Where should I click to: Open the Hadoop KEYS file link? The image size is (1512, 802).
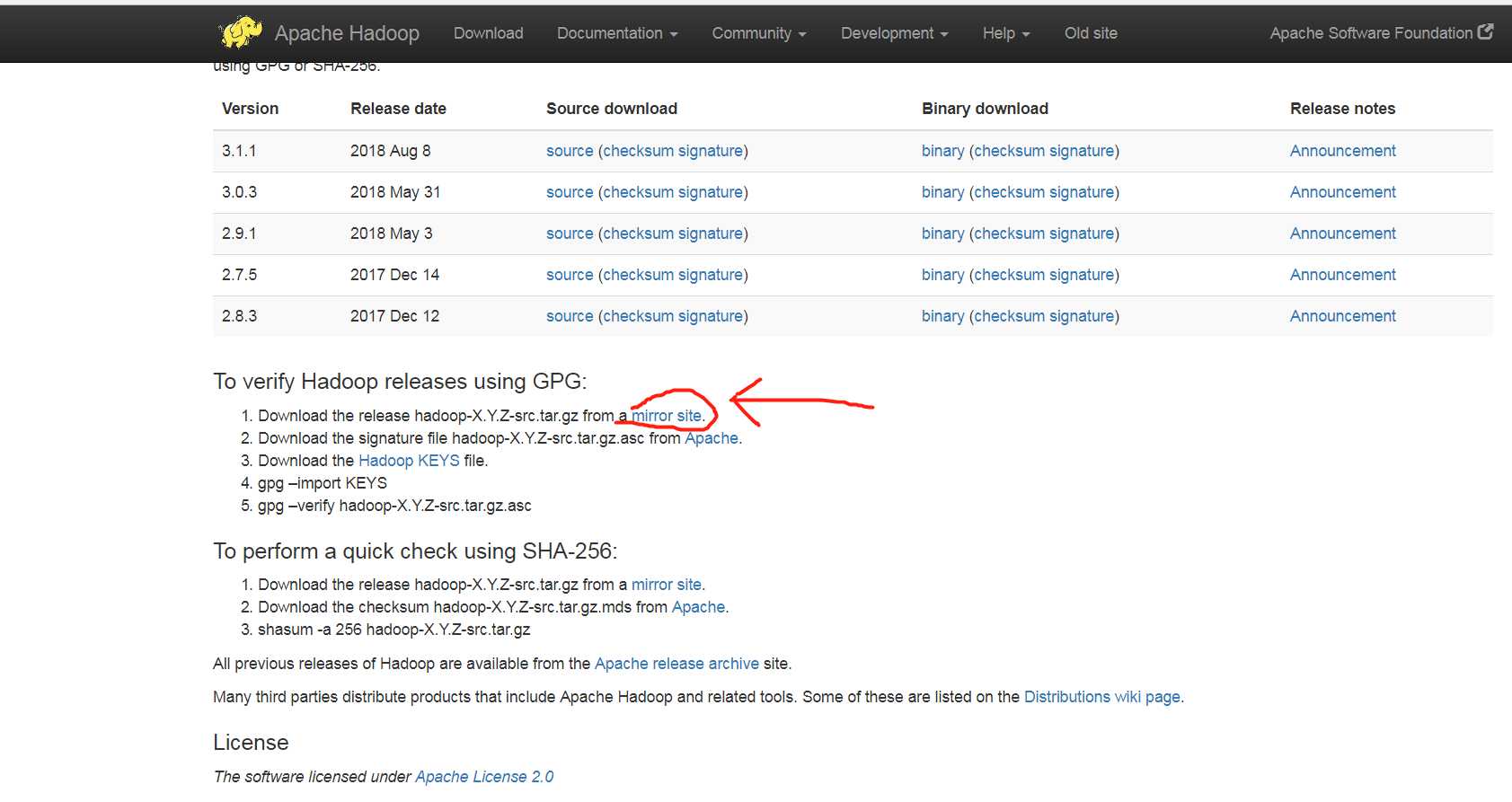click(409, 461)
